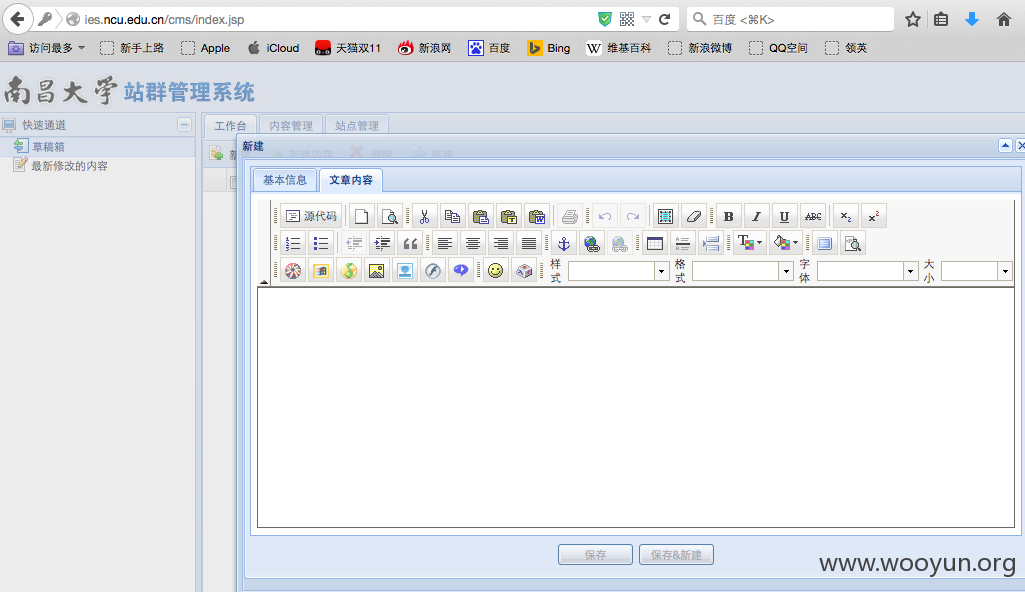Center align text
Viewport: 1025px width, 592px height.
[x=473, y=244]
